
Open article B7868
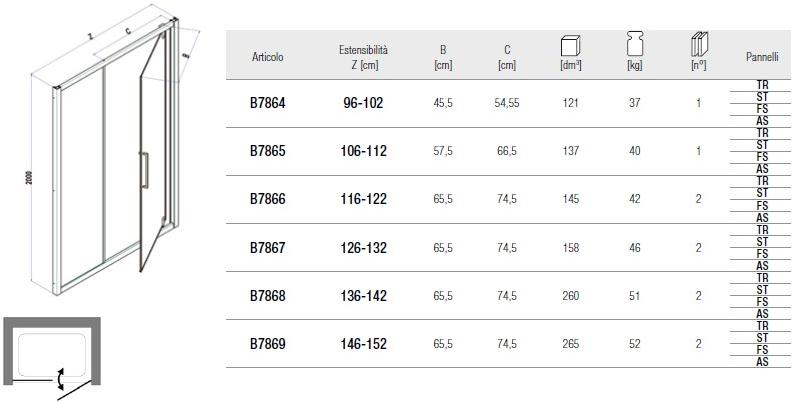[267, 296]
